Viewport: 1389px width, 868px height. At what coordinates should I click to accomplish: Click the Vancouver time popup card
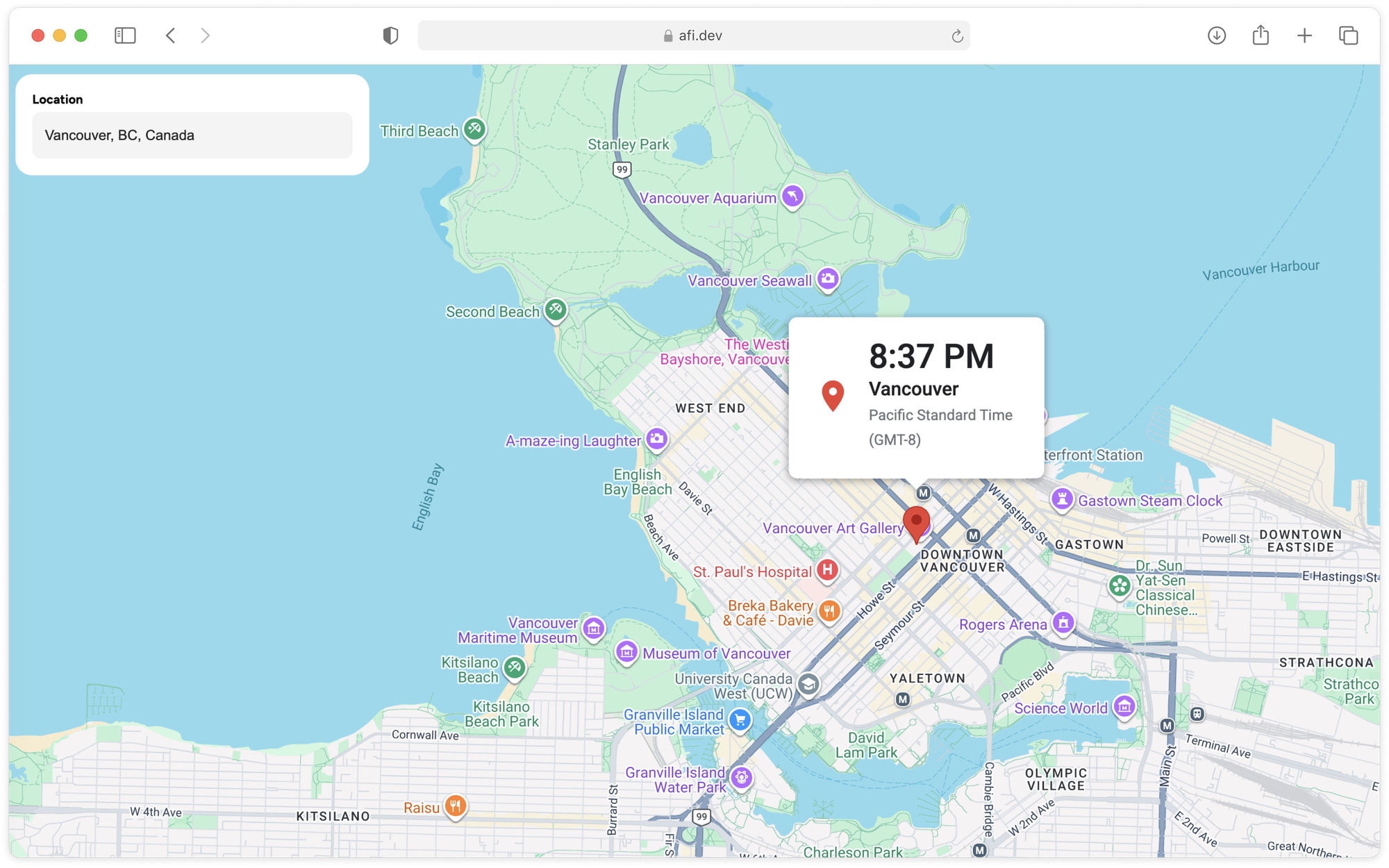(x=917, y=396)
